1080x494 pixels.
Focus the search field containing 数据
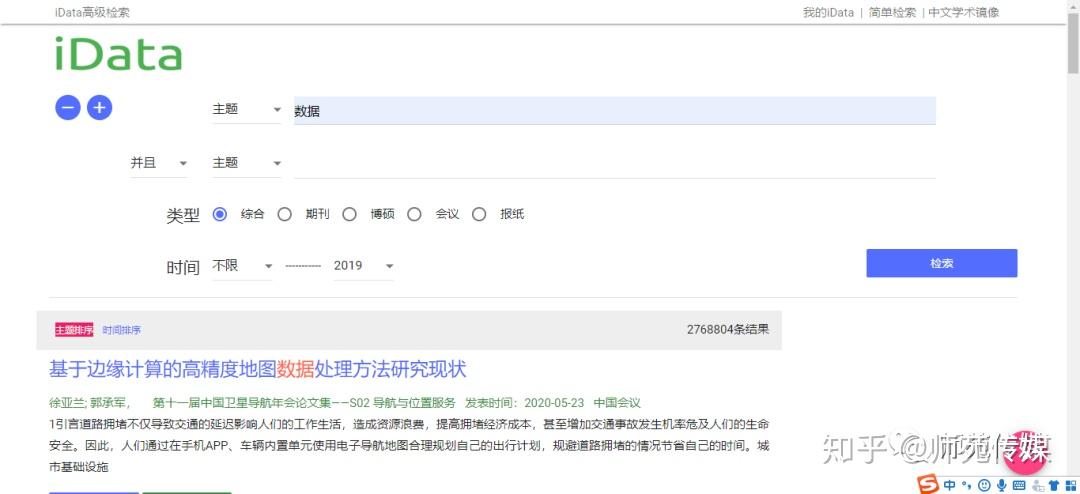click(614, 111)
